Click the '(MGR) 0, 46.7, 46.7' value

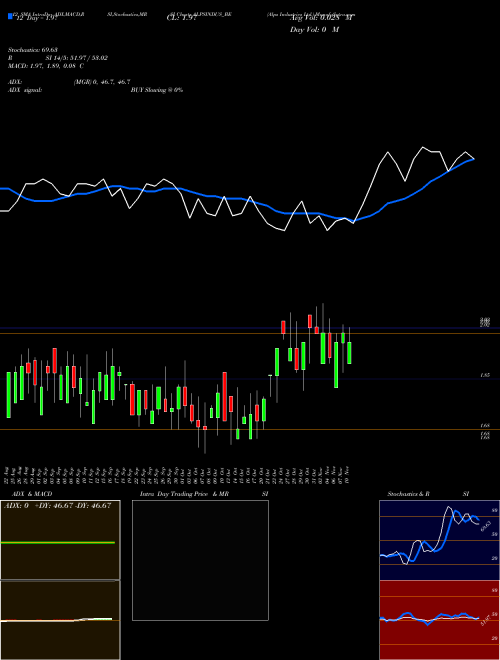[102, 82]
